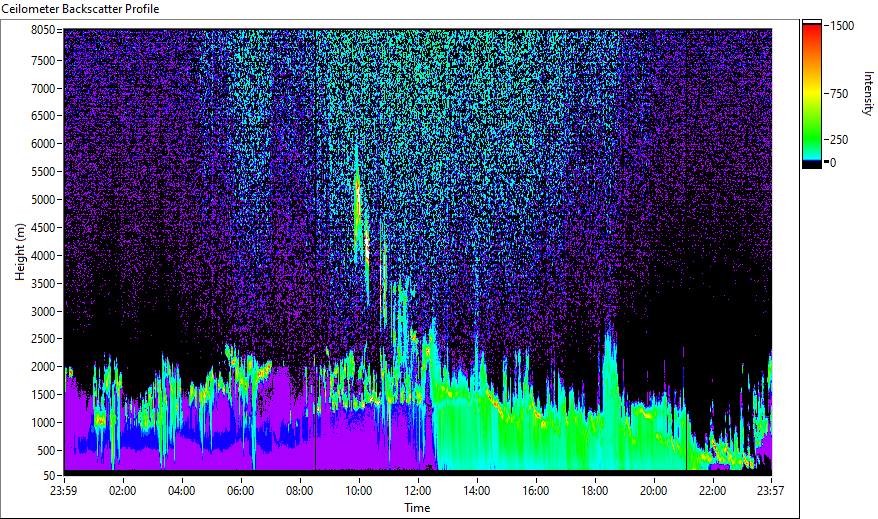The height and width of the screenshot is (519, 878).
Task: Select the 1500 value on intensity scale
Action: click(842, 26)
